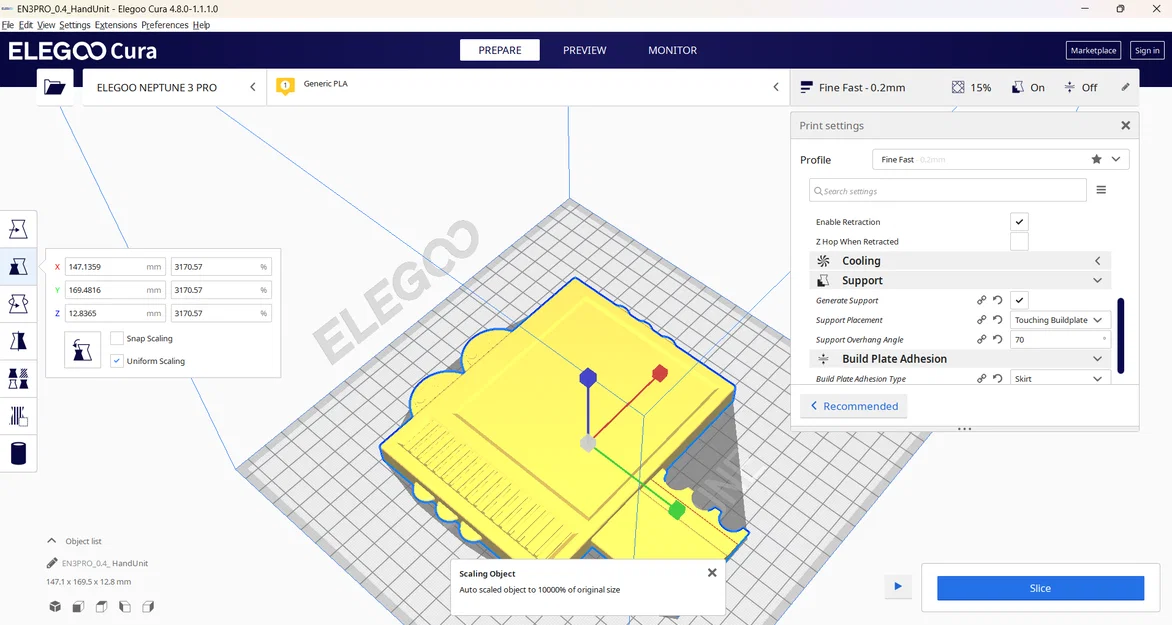This screenshot has width=1172, height=625.
Task: Click the Sign in button
Action: click(1147, 50)
